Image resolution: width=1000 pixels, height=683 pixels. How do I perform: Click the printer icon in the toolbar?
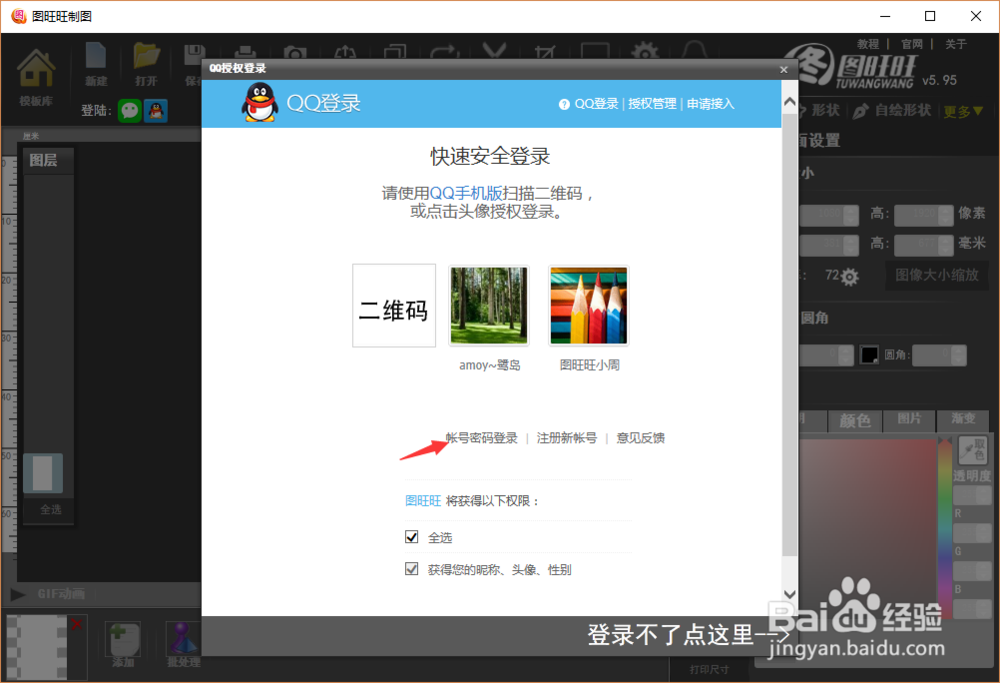pyautogui.click(x=245, y=52)
